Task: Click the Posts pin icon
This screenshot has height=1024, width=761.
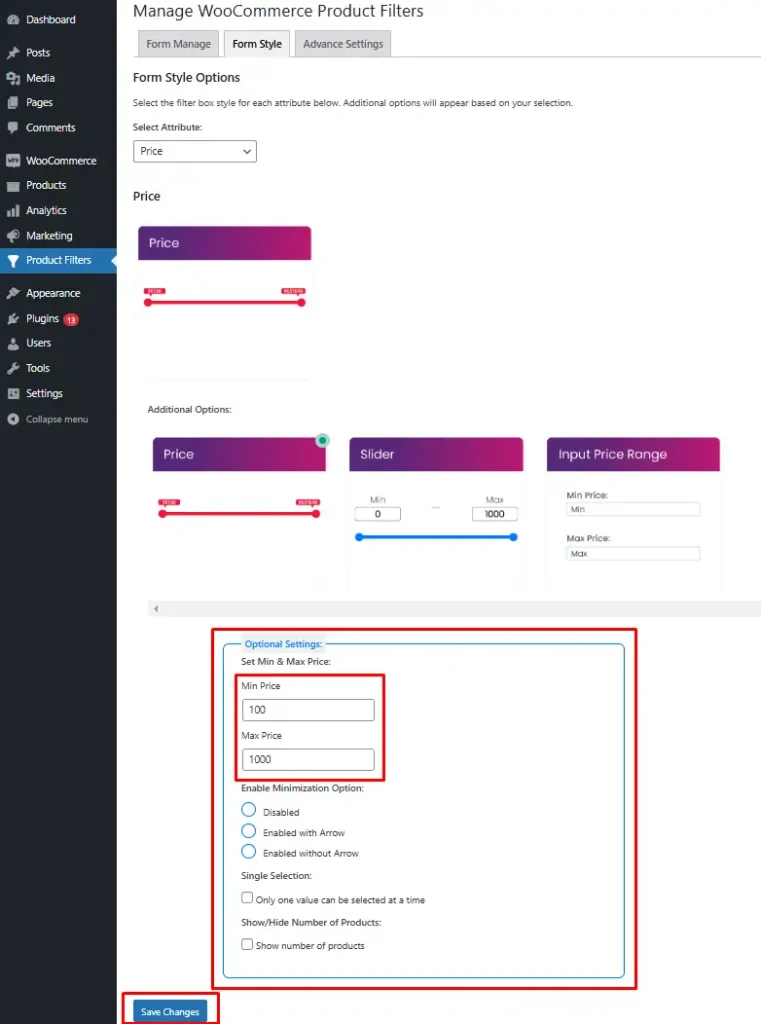Action: [x=13, y=53]
